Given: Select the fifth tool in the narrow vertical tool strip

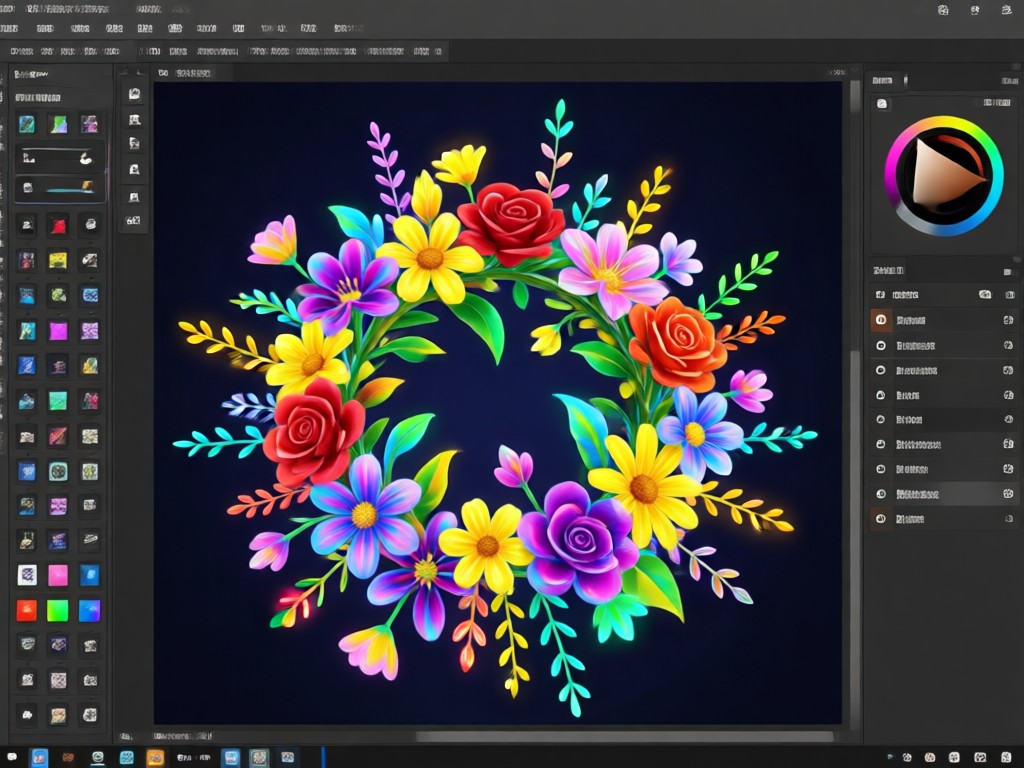Looking at the screenshot, I should pyautogui.click(x=135, y=197).
